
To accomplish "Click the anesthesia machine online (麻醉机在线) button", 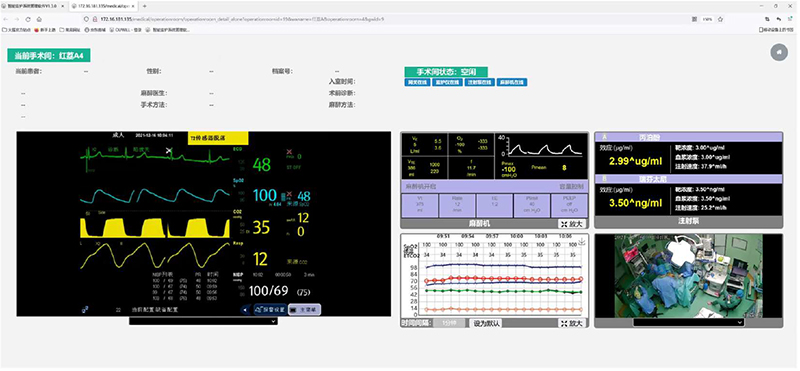I will coord(512,82).
